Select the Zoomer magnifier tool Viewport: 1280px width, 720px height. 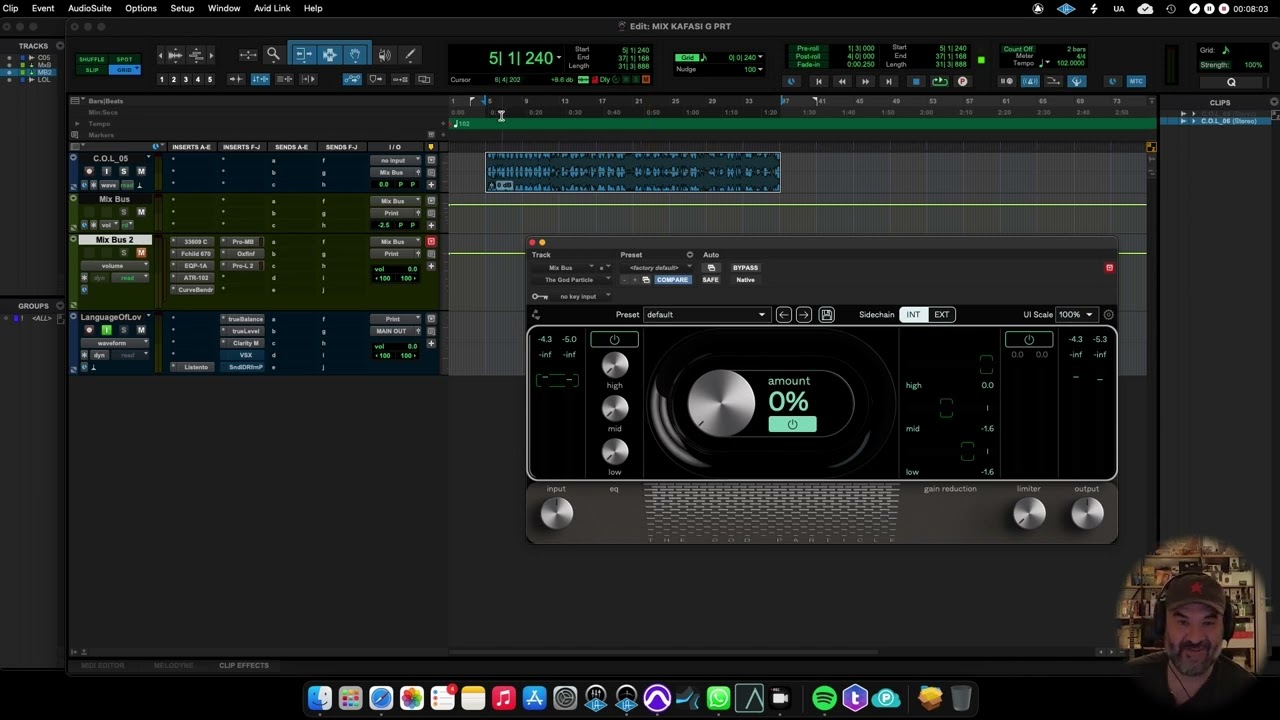[273, 55]
